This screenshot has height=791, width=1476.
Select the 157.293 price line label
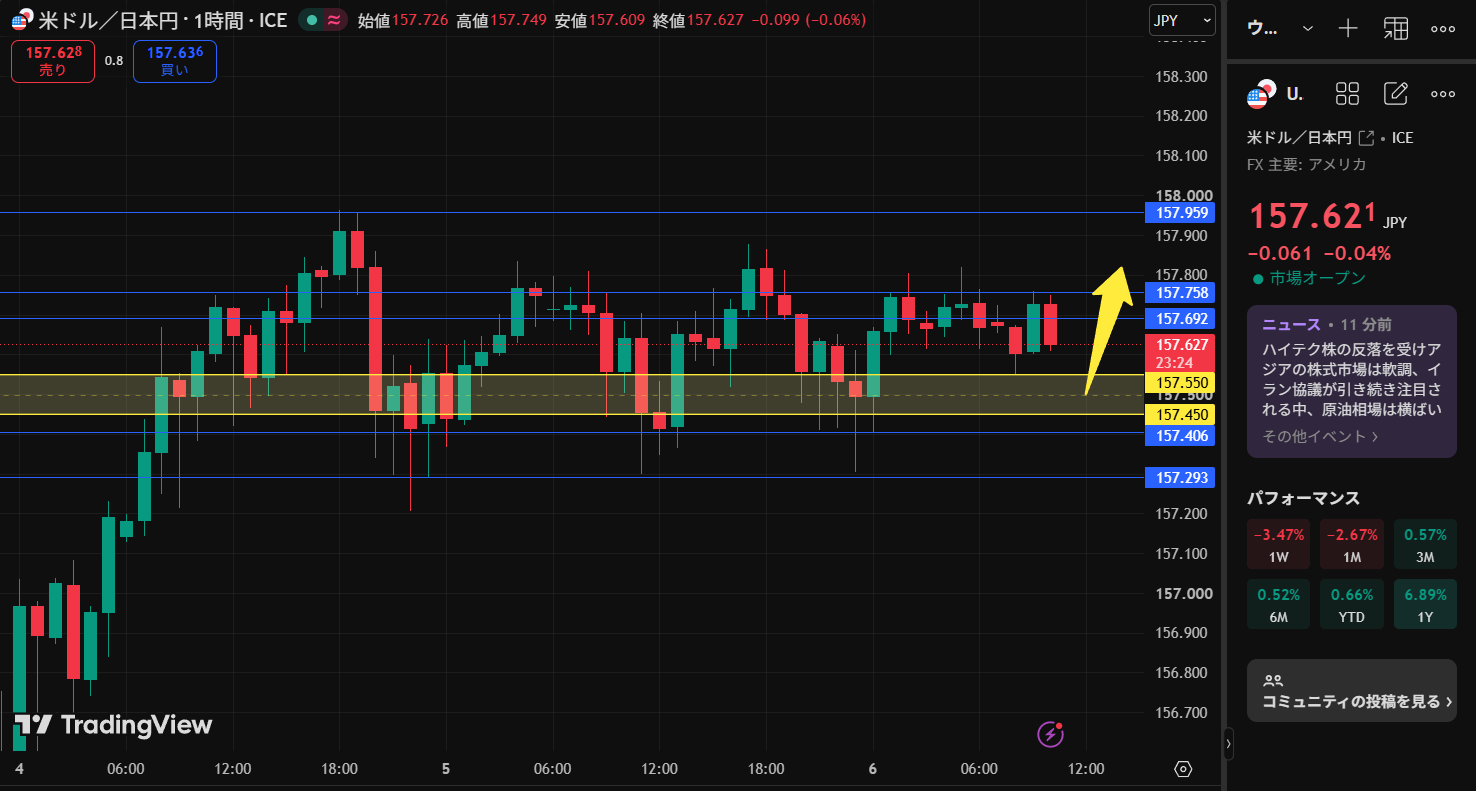(1182, 478)
